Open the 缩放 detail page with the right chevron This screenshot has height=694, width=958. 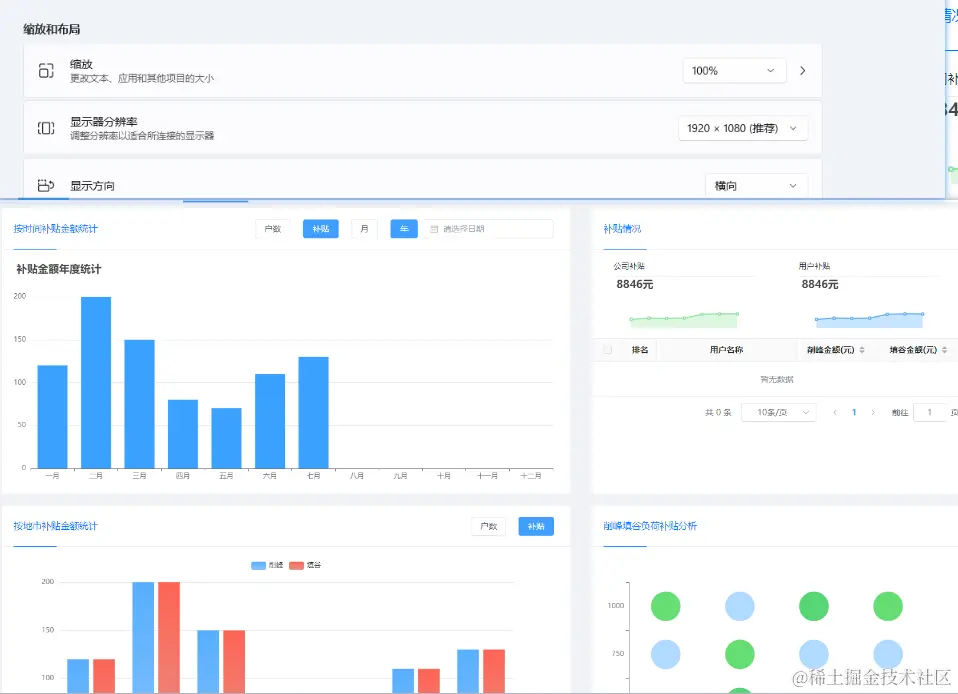(803, 71)
